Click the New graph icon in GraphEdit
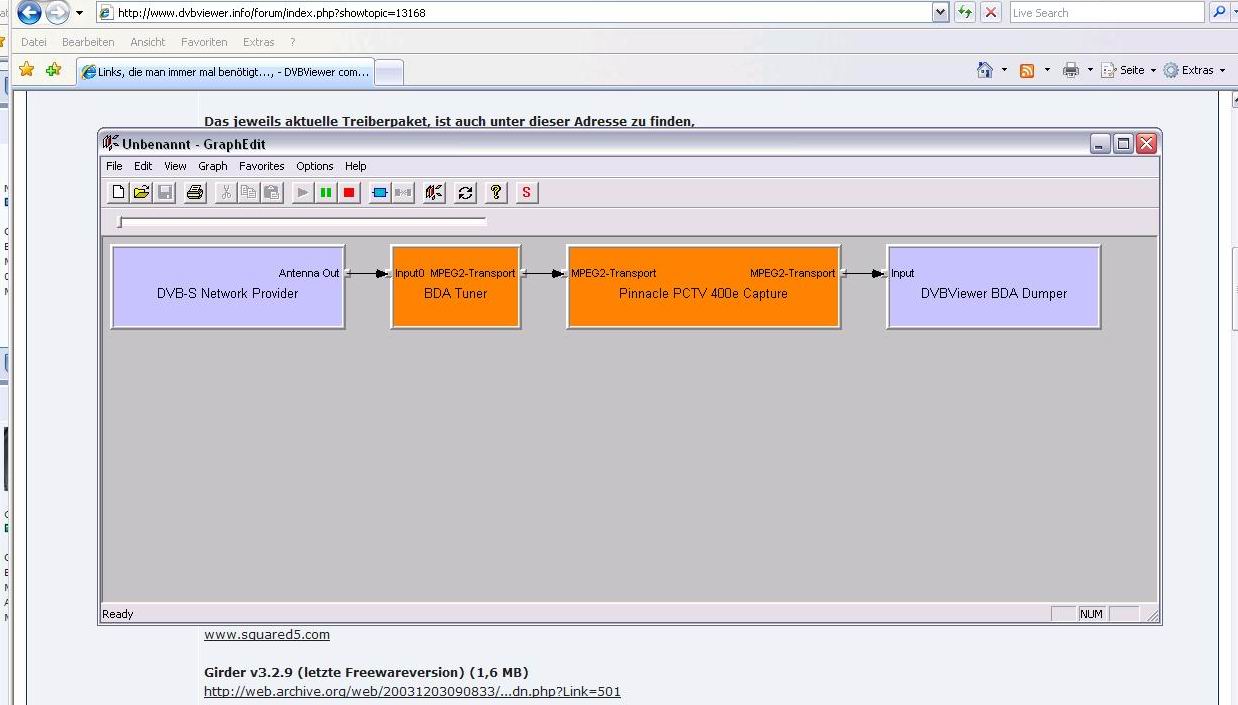This screenshot has width=1238, height=705. point(119,193)
